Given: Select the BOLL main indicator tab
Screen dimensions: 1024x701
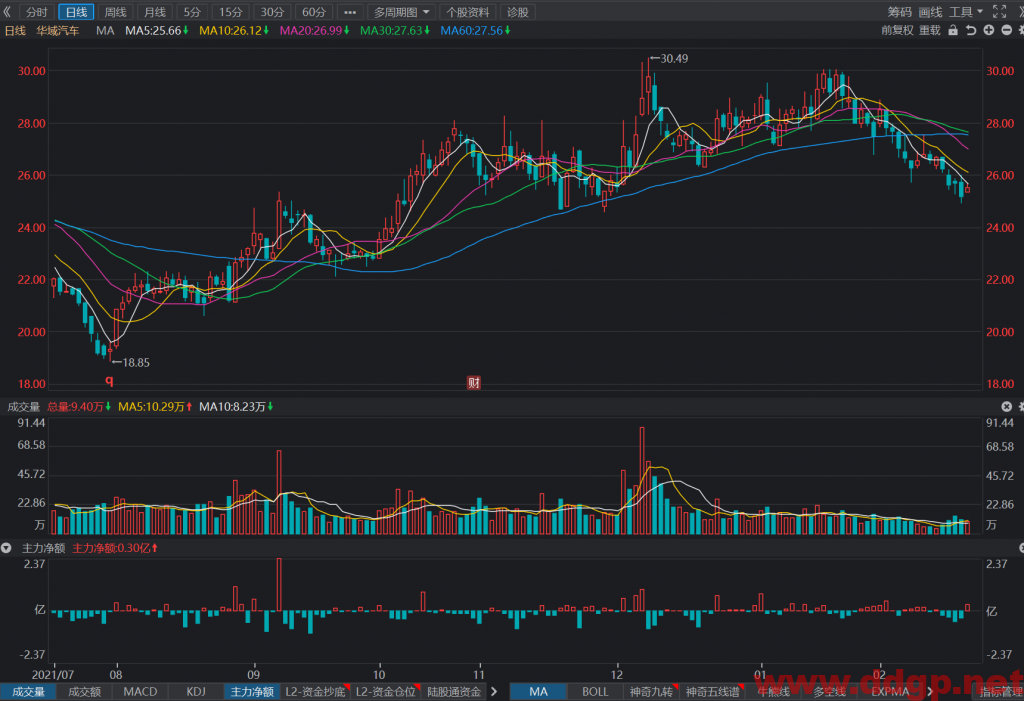Looking at the screenshot, I should (x=595, y=692).
